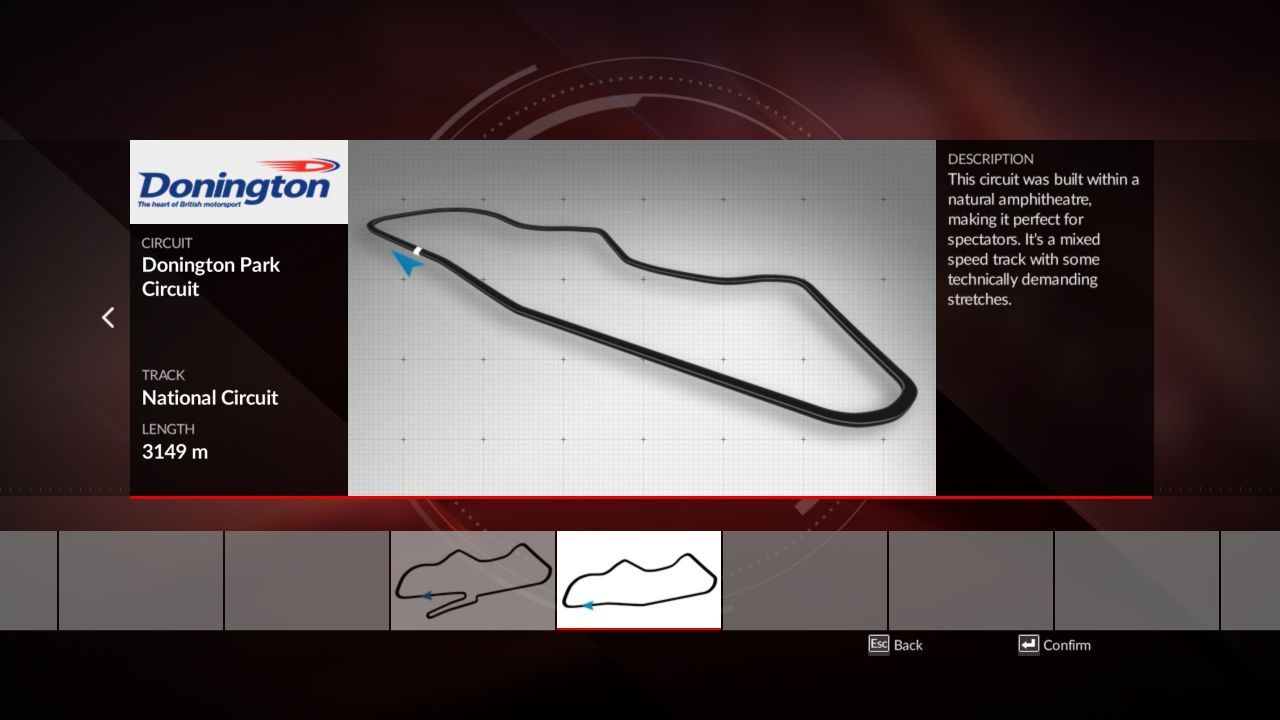Click the blue arrow inside the unselected layout thumbnail
This screenshot has width=1280, height=720.
coord(427,595)
